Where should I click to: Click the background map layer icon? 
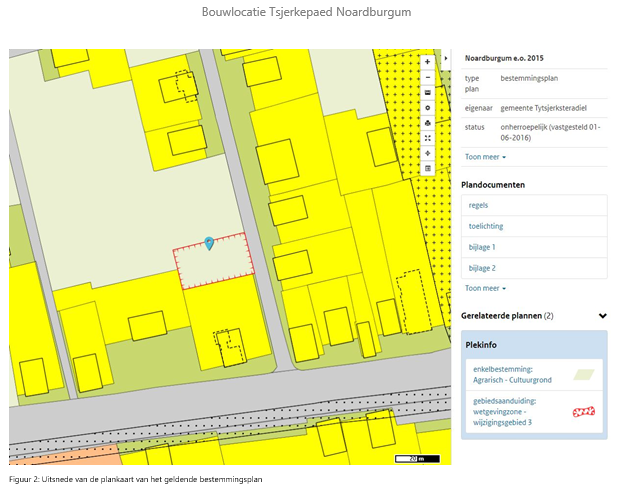pyautogui.click(x=427, y=93)
